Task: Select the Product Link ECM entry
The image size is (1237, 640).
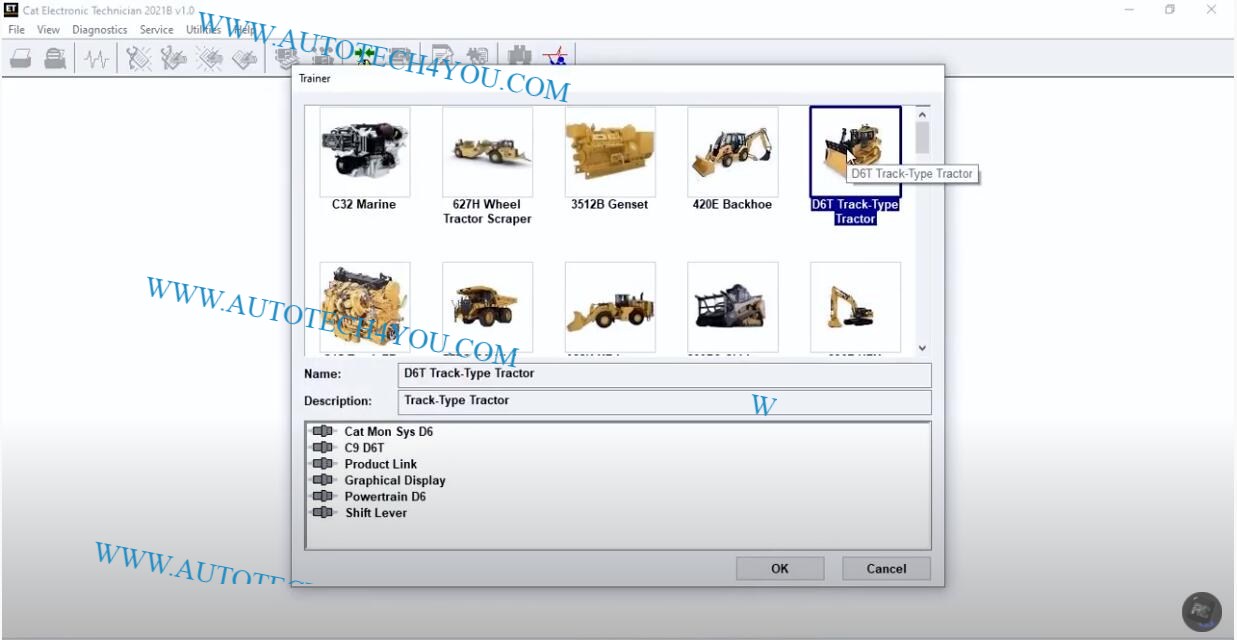Action: [x=380, y=464]
